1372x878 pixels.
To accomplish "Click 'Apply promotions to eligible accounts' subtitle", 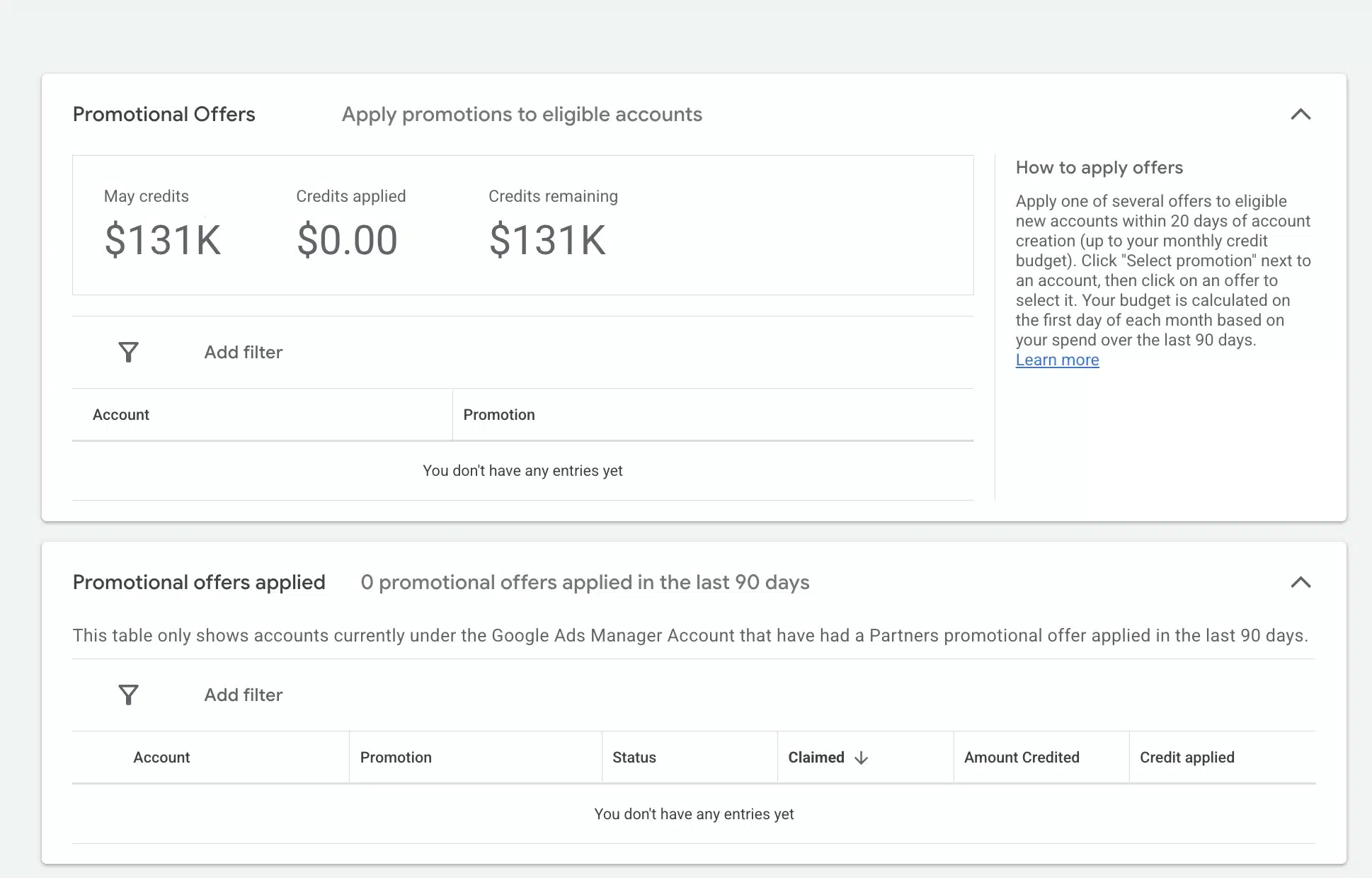I will pyautogui.click(x=522, y=114).
